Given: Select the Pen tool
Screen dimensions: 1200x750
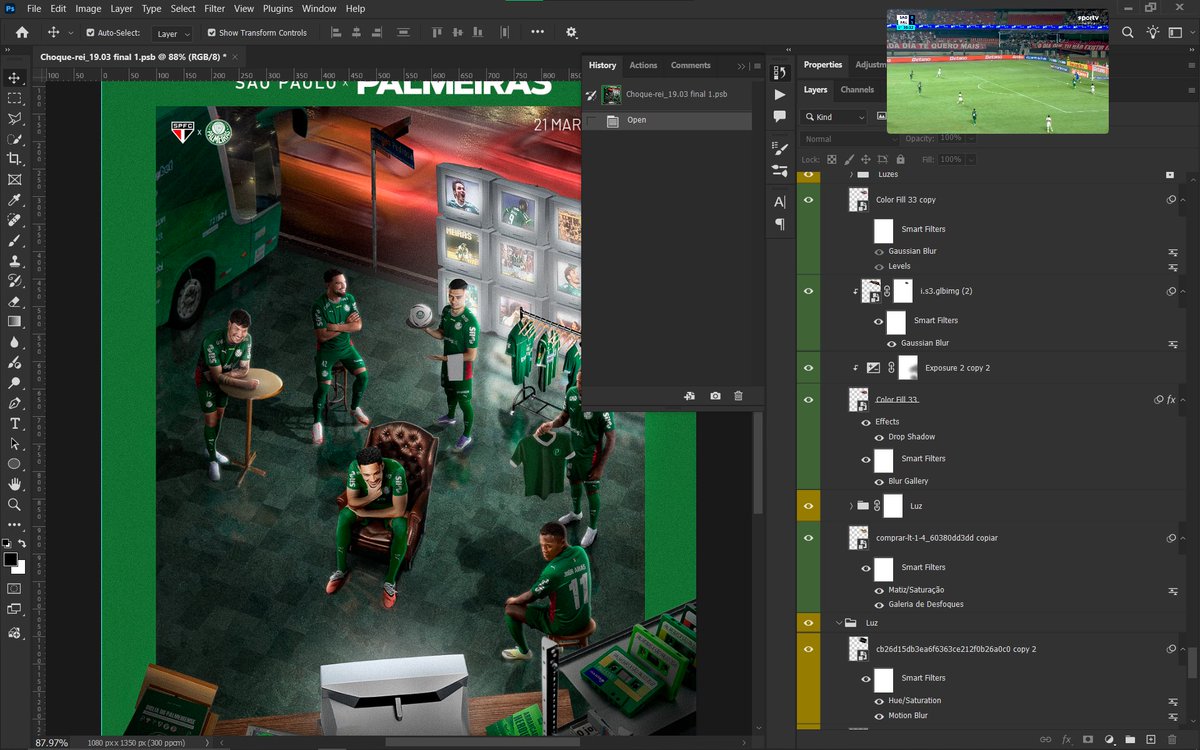Looking at the screenshot, I should 14,403.
